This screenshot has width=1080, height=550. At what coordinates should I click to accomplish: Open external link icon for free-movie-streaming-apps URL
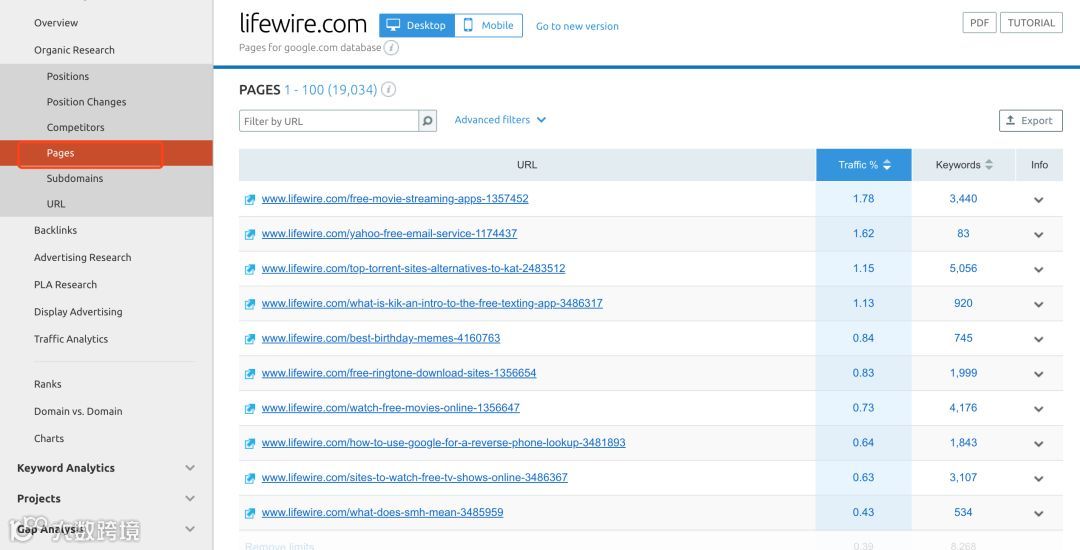tap(250, 200)
